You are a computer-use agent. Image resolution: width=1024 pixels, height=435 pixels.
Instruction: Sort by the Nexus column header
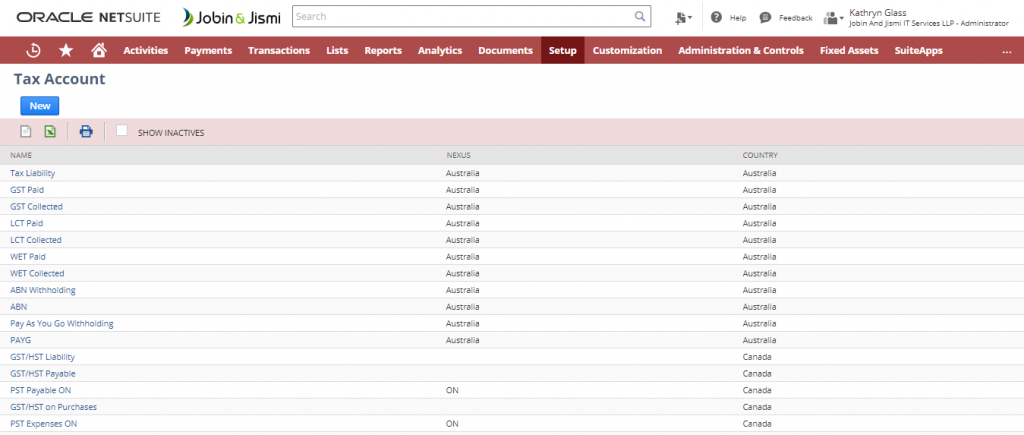(x=458, y=155)
